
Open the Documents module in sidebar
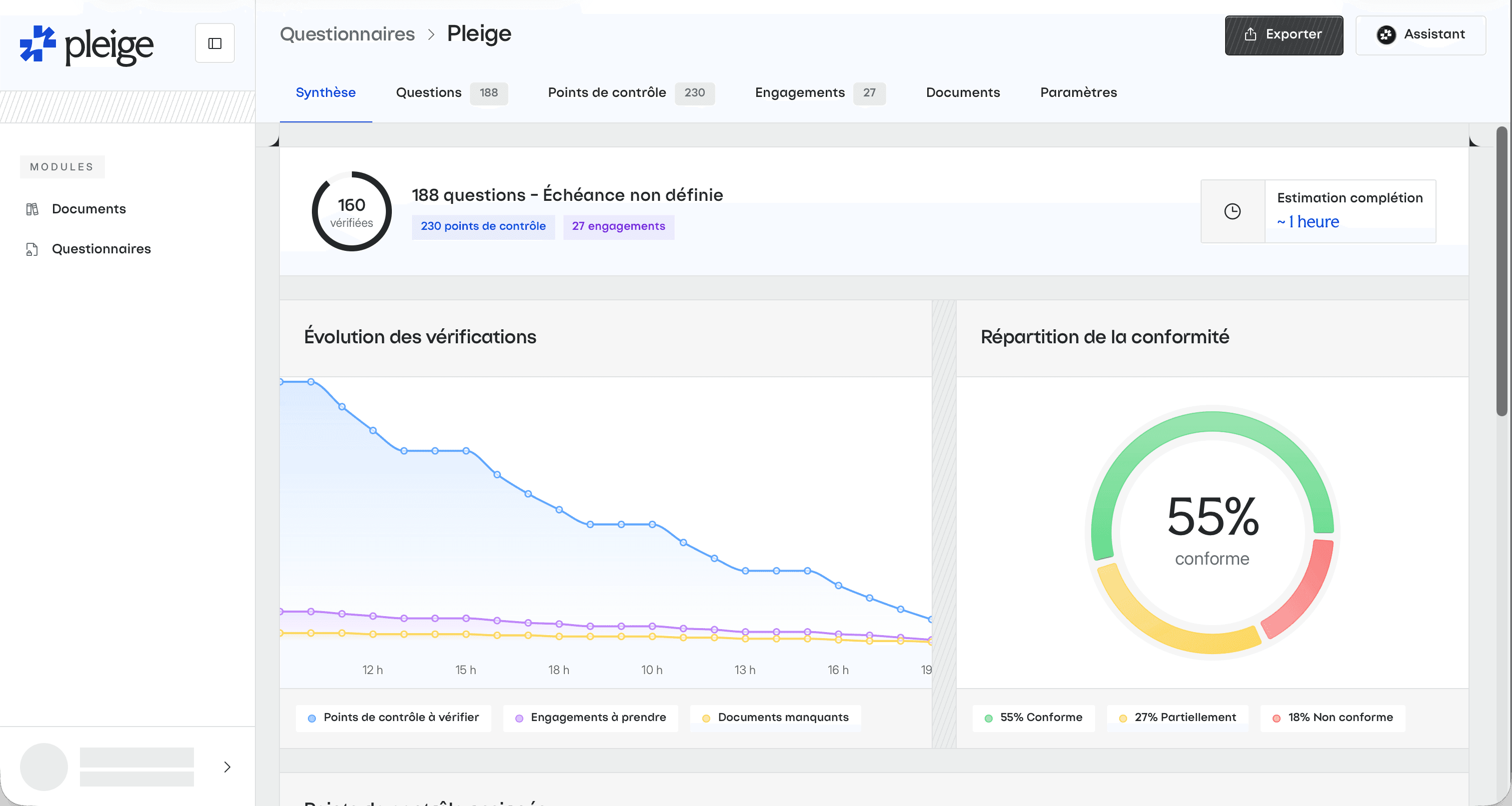tap(88, 209)
